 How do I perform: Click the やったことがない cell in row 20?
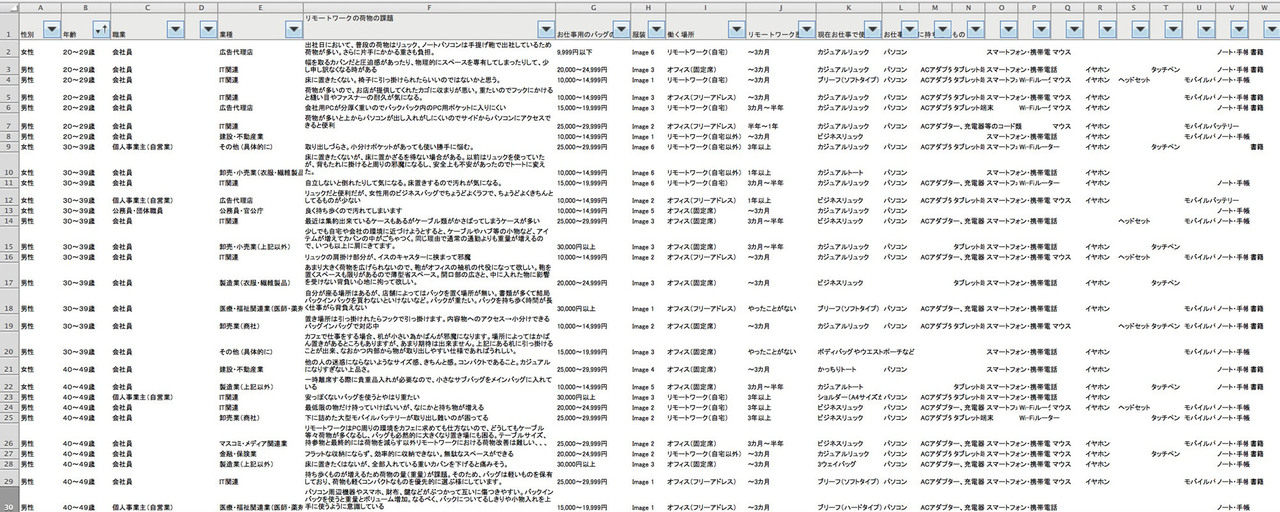(772, 352)
